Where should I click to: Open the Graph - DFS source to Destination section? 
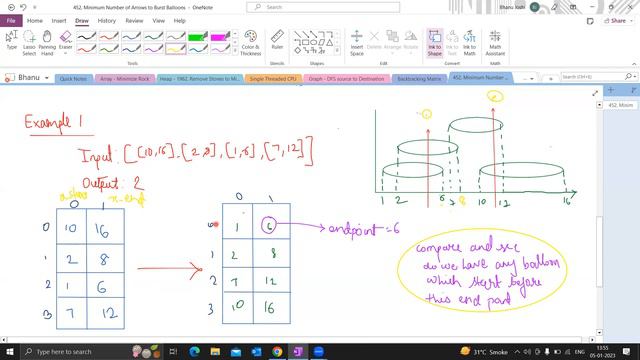click(346, 79)
